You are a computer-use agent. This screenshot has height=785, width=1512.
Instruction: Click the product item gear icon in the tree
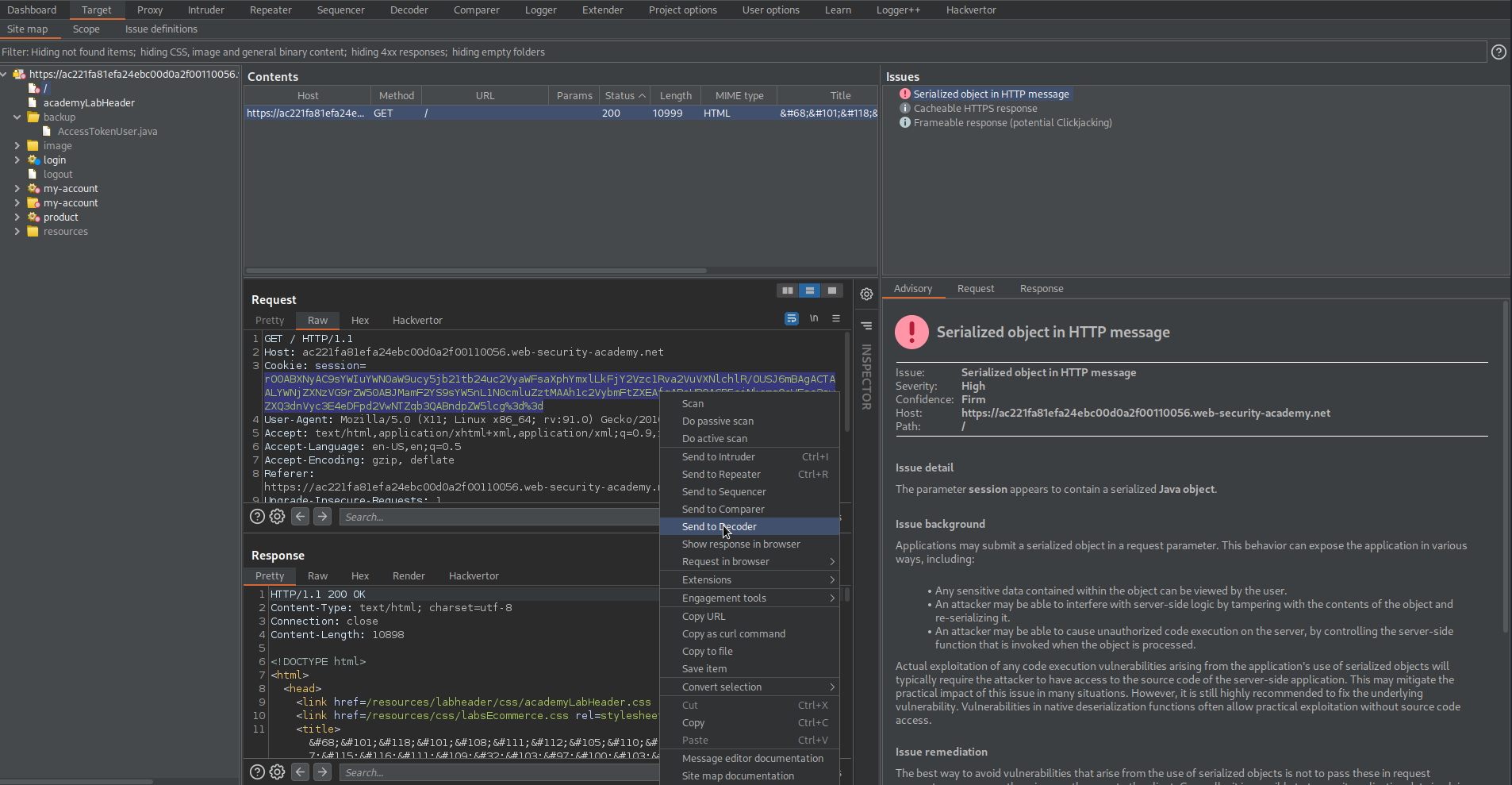pos(33,217)
